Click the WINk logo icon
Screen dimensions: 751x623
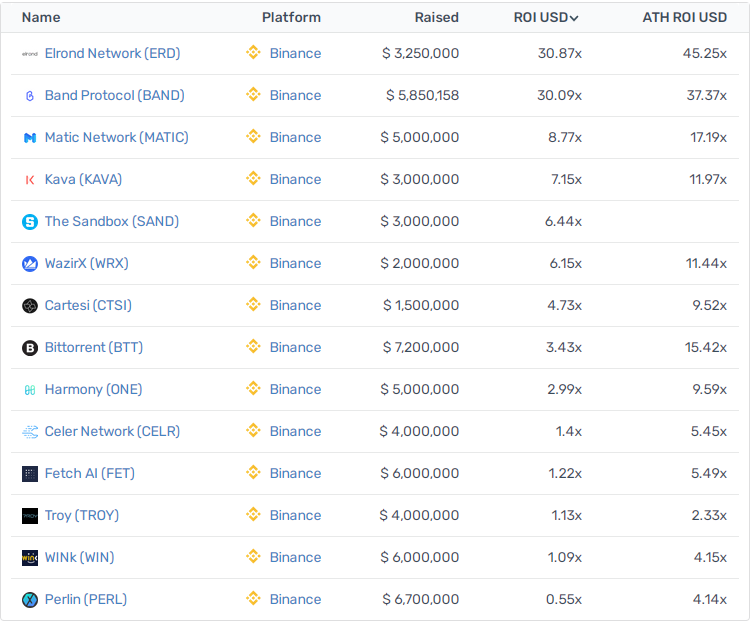30,558
